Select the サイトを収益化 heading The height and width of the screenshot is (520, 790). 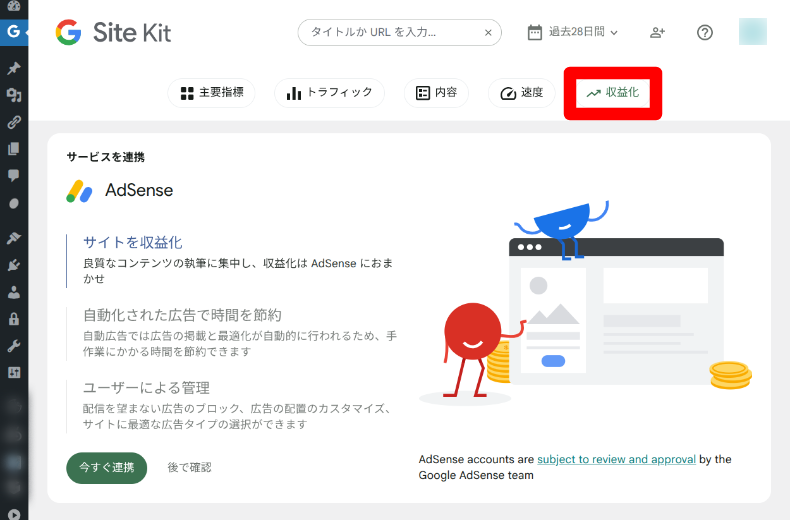coord(133,242)
